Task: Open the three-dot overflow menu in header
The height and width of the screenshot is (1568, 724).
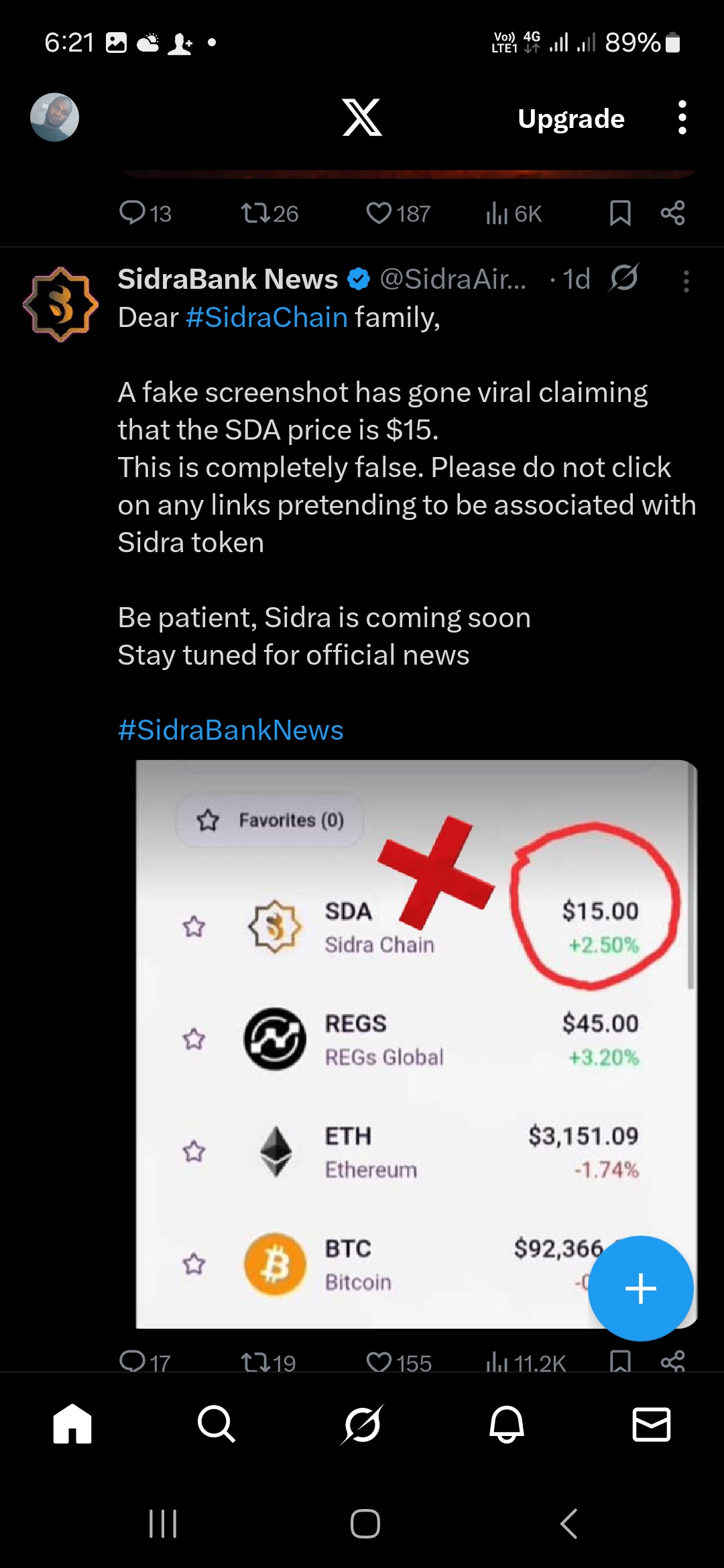Action: click(x=682, y=118)
